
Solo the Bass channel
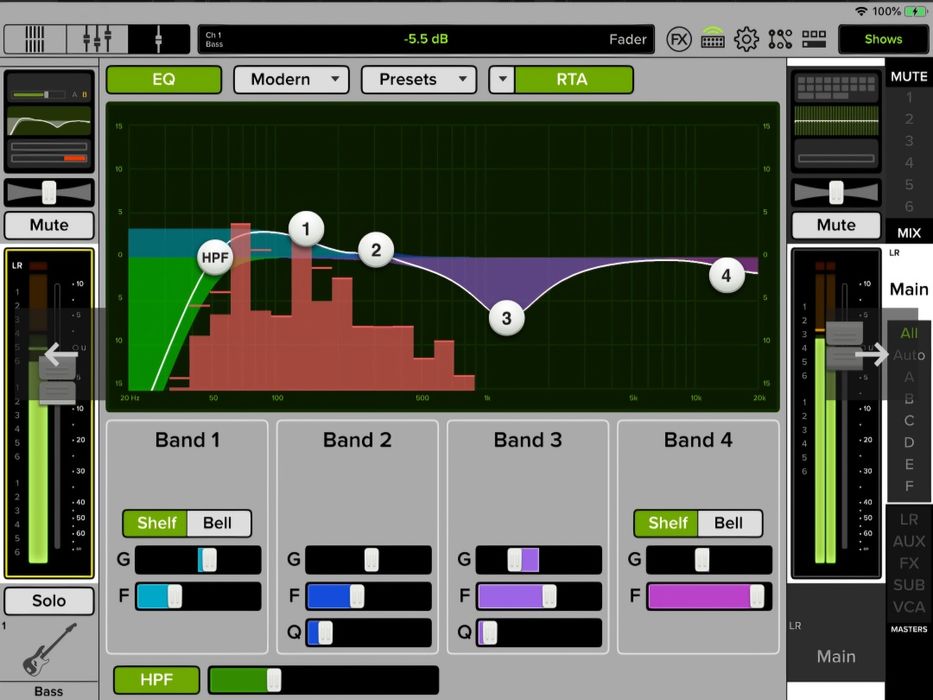pyautogui.click(x=49, y=601)
